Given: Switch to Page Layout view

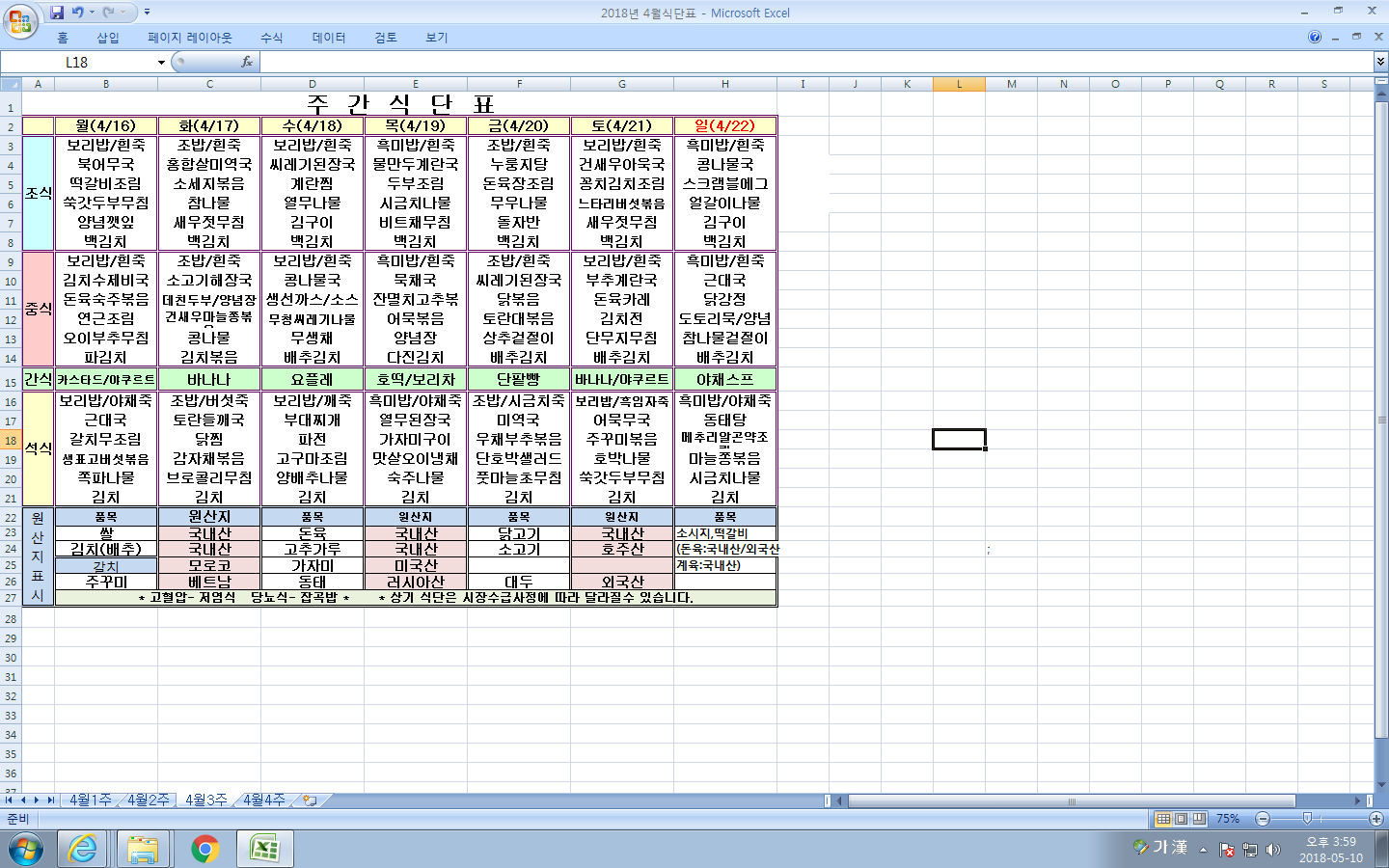Looking at the screenshot, I should tap(1182, 819).
